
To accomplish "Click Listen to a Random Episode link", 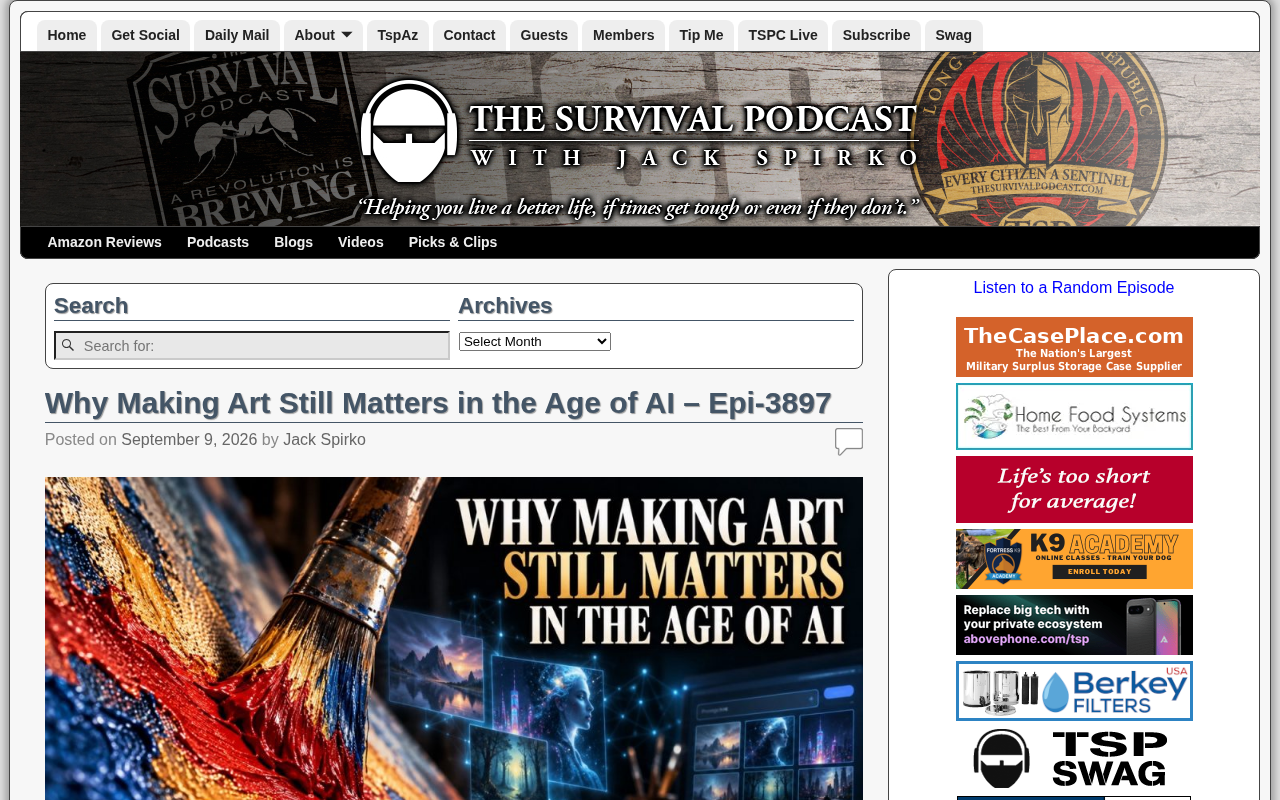I will coord(1074,288).
